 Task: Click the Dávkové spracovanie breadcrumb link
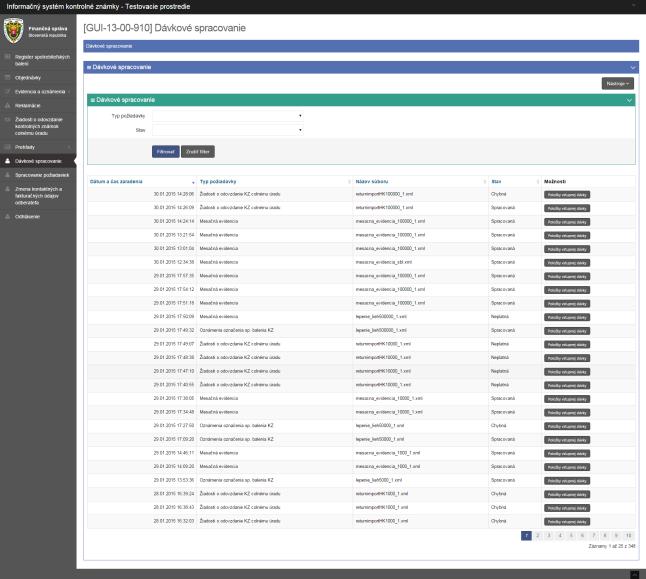[x=109, y=46]
